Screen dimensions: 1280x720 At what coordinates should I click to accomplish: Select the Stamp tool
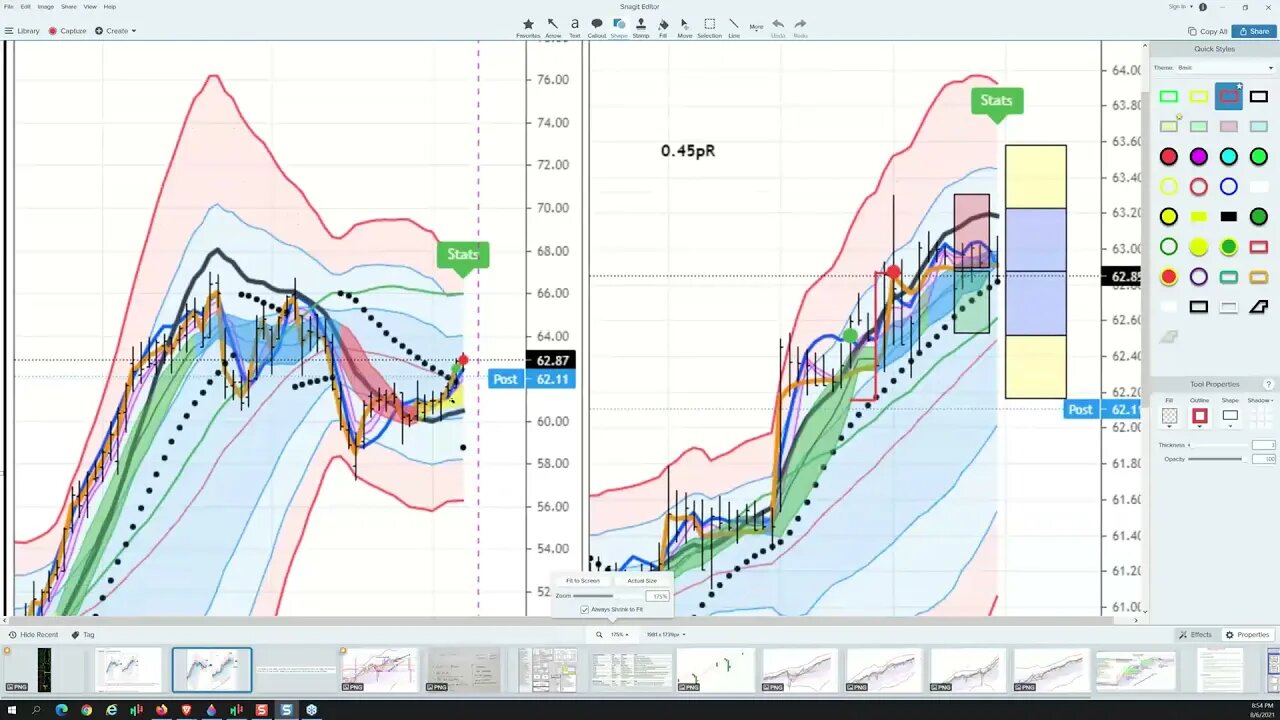tap(641, 27)
